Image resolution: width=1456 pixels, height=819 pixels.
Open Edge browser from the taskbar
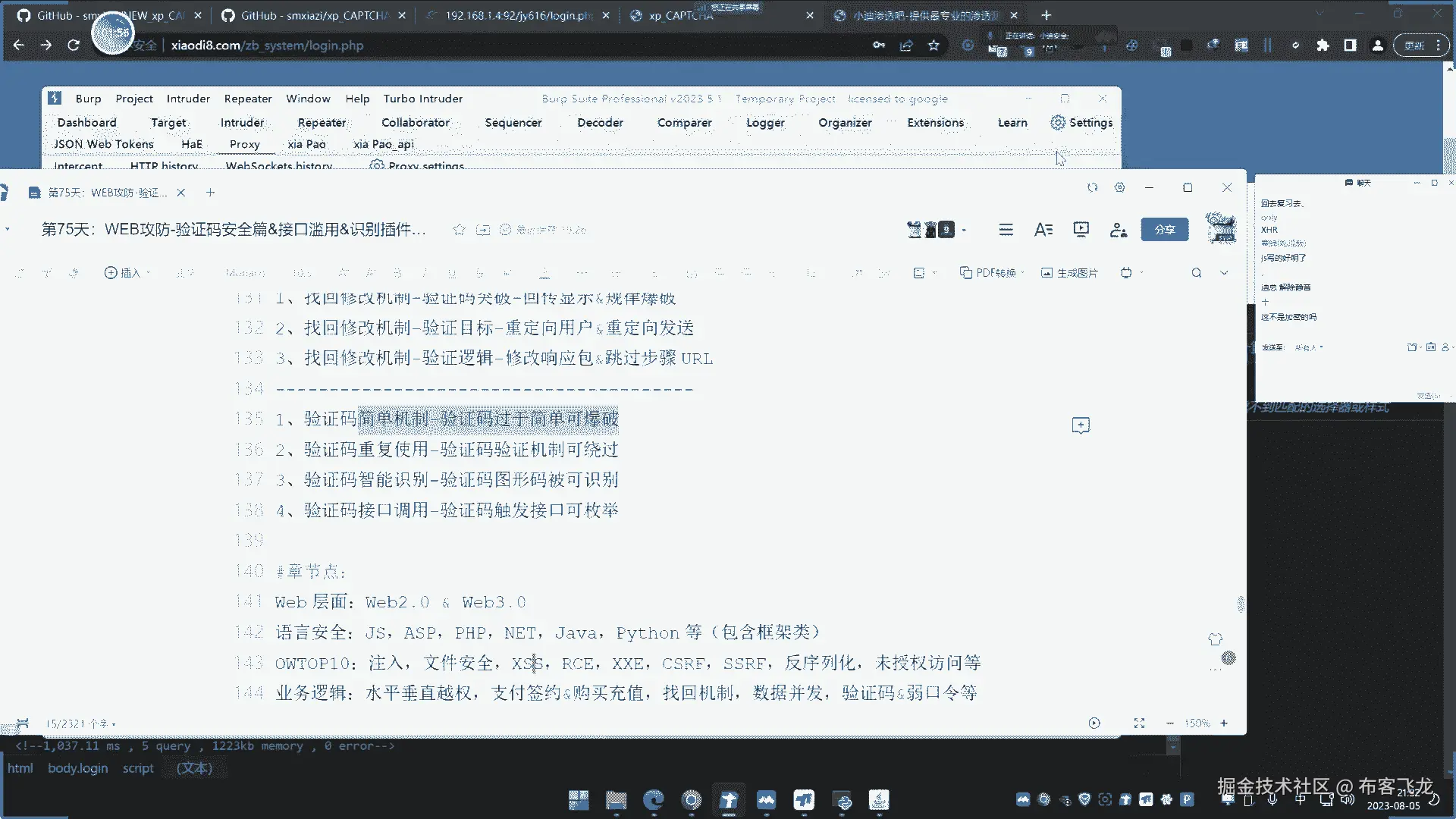[x=653, y=800]
